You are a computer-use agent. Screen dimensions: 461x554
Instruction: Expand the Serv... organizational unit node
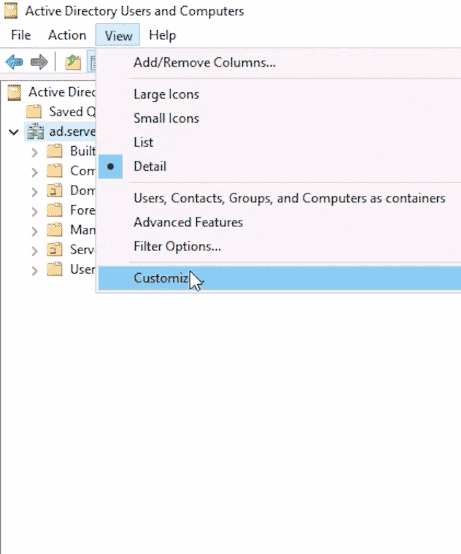34,251
